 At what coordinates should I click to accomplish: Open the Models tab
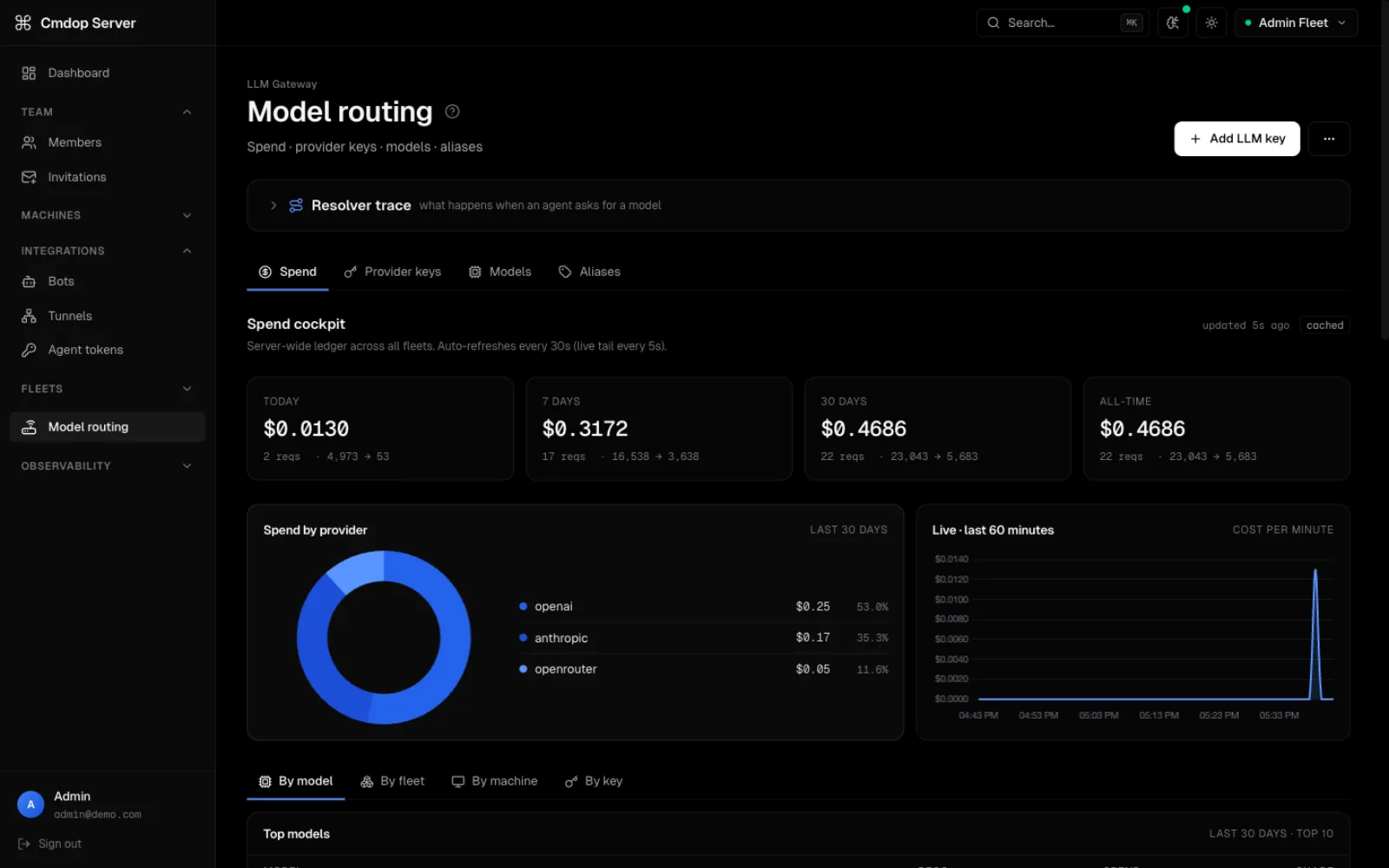tap(500, 272)
